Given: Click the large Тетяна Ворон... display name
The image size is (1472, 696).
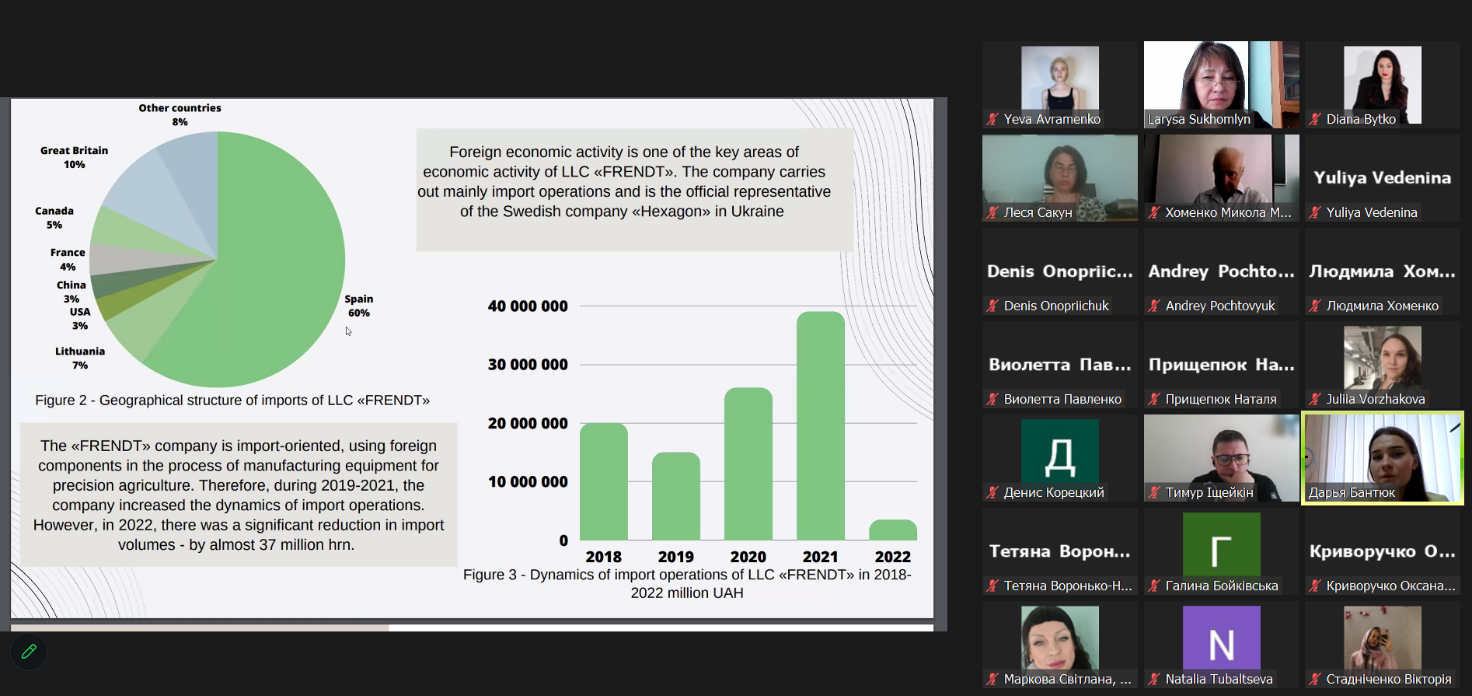Looking at the screenshot, I should coord(1060,551).
